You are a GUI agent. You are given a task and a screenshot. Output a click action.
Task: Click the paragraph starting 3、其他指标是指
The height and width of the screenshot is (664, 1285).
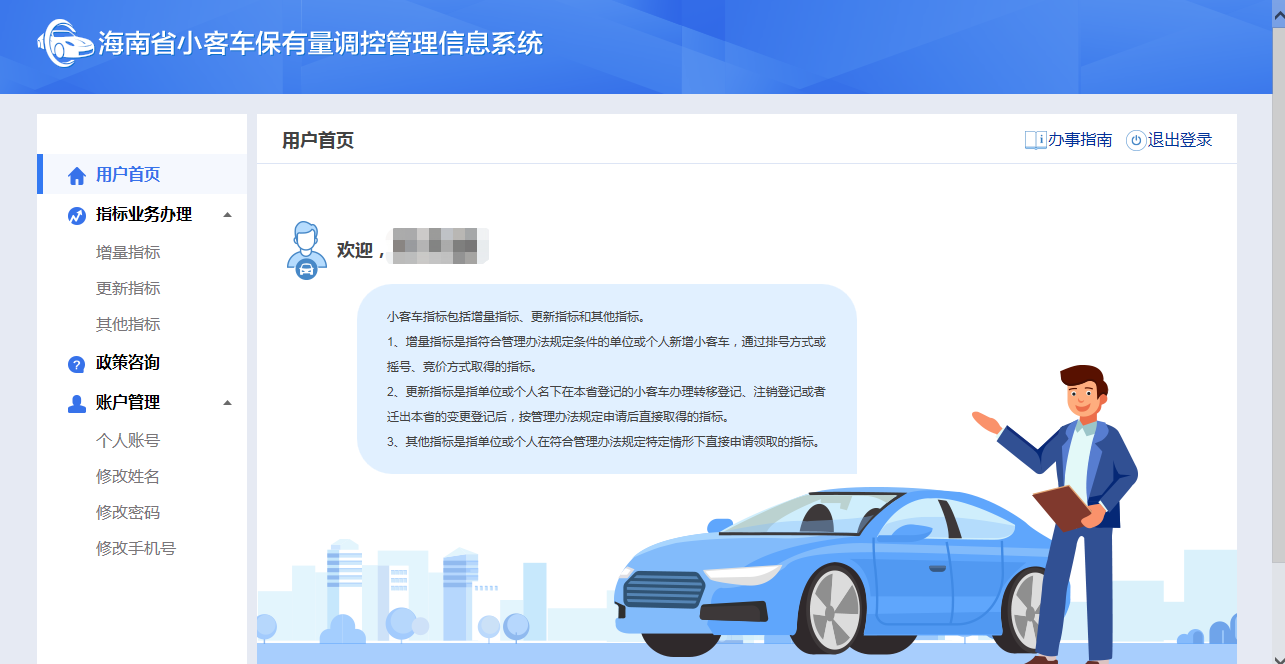pyautogui.click(x=603, y=441)
